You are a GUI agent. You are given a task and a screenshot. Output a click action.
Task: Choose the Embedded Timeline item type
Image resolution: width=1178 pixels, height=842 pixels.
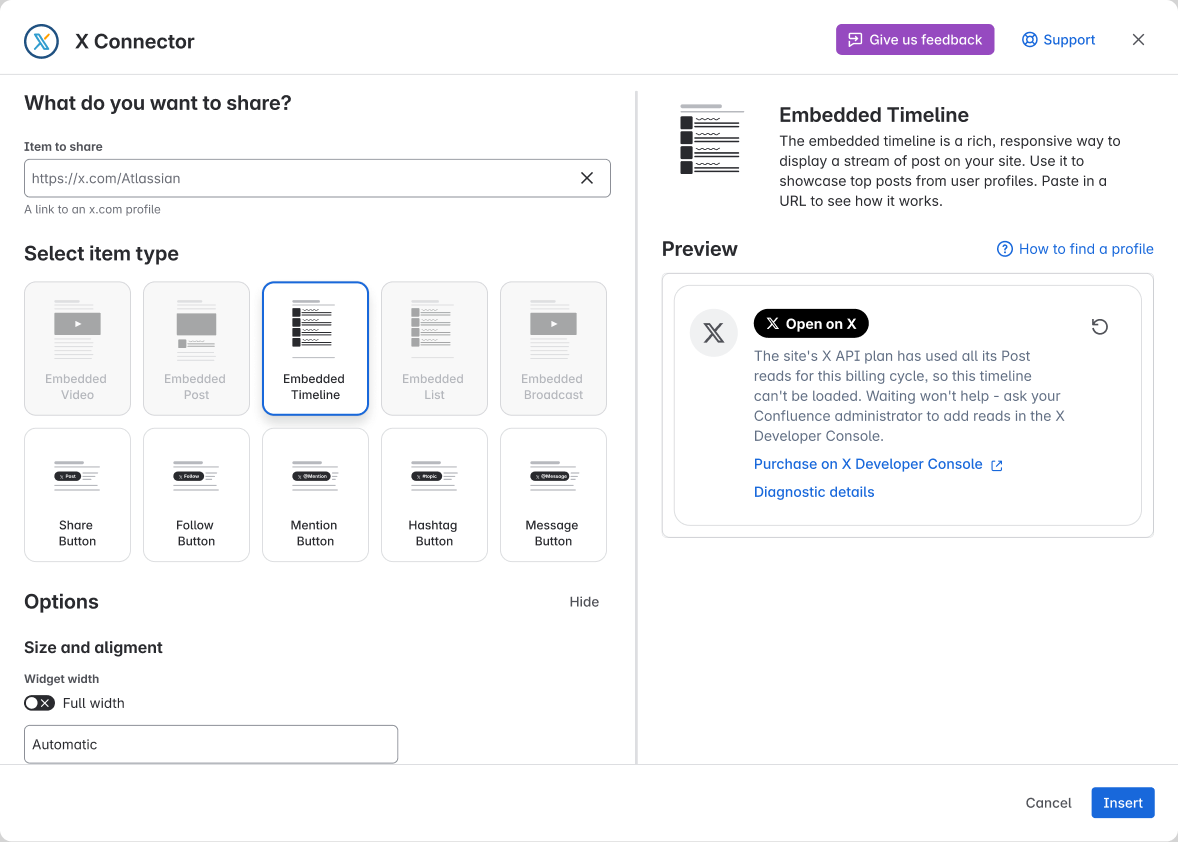pos(316,349)
